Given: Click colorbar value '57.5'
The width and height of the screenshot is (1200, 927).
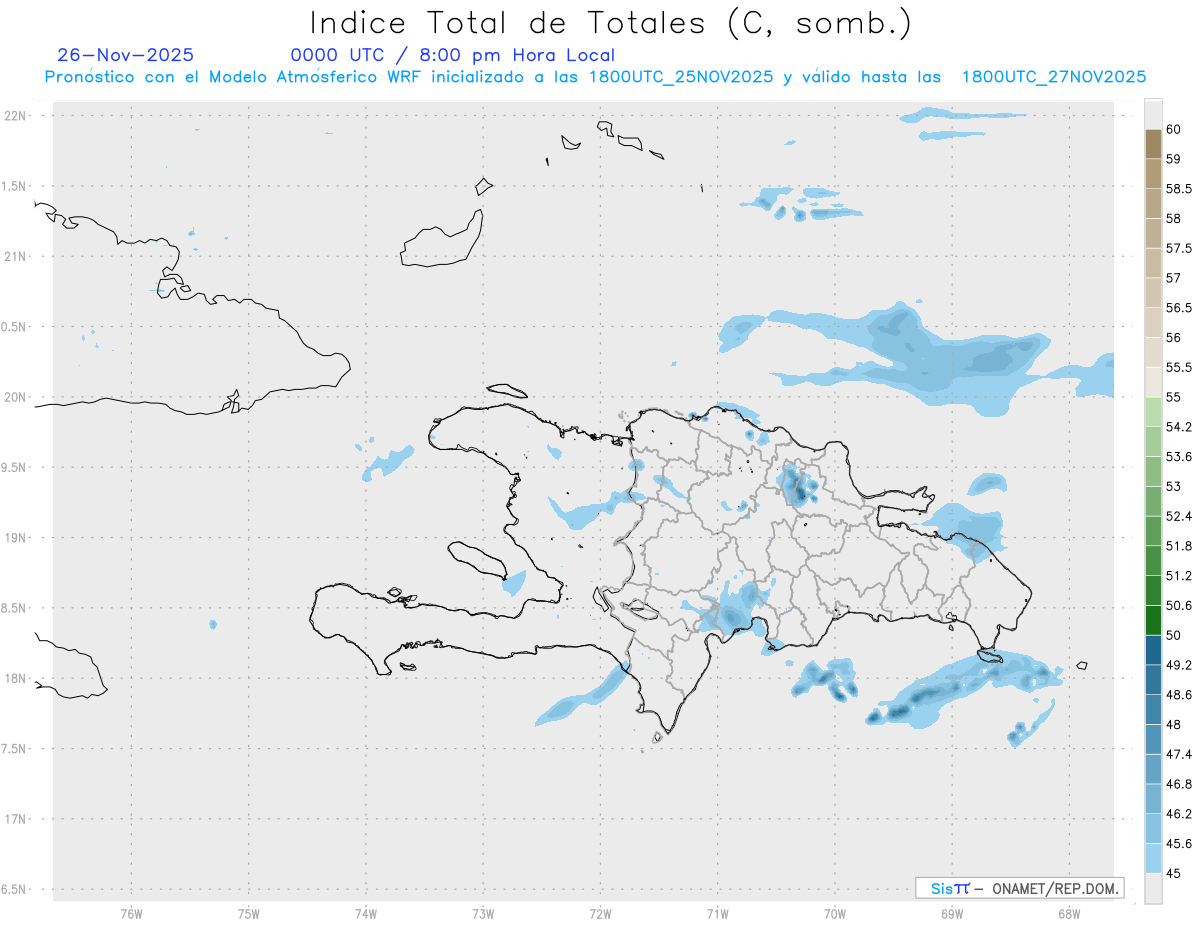Looking at the screenshot, I should click(x=1179, y=248).
